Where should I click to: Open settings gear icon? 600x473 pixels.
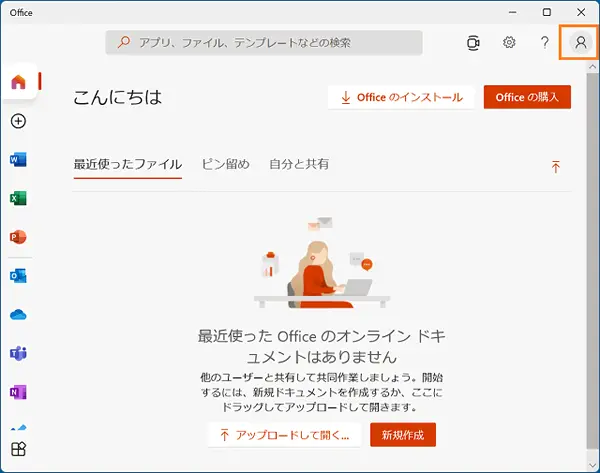[509, 42]
